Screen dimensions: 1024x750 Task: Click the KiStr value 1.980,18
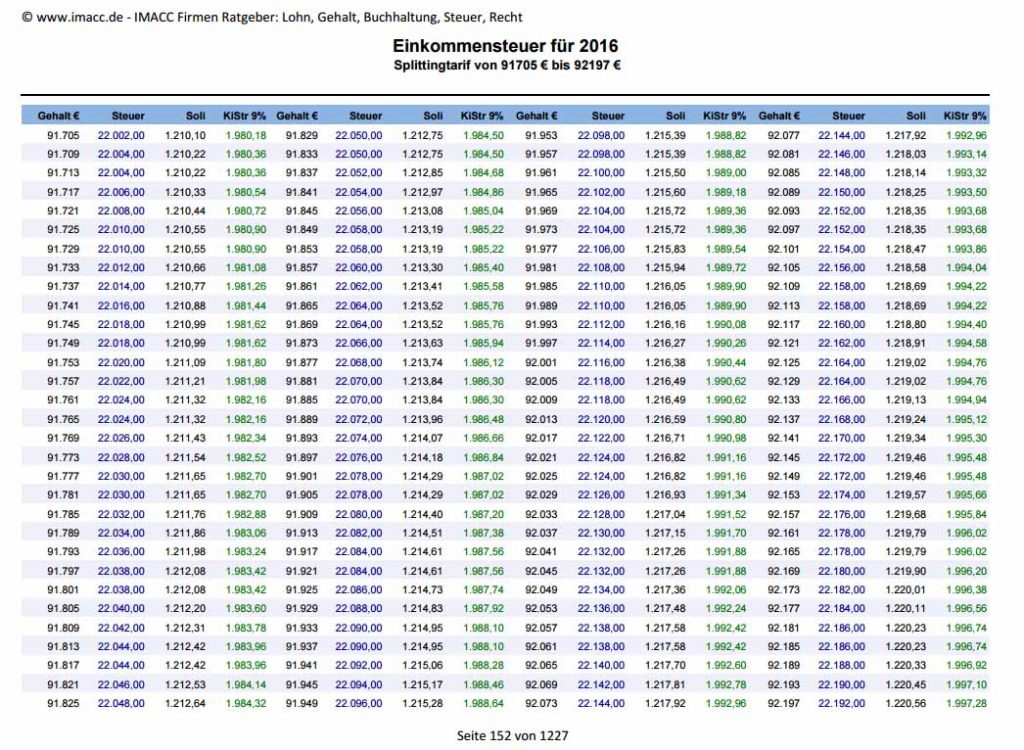pyautogui.click(x=245, y=135)
